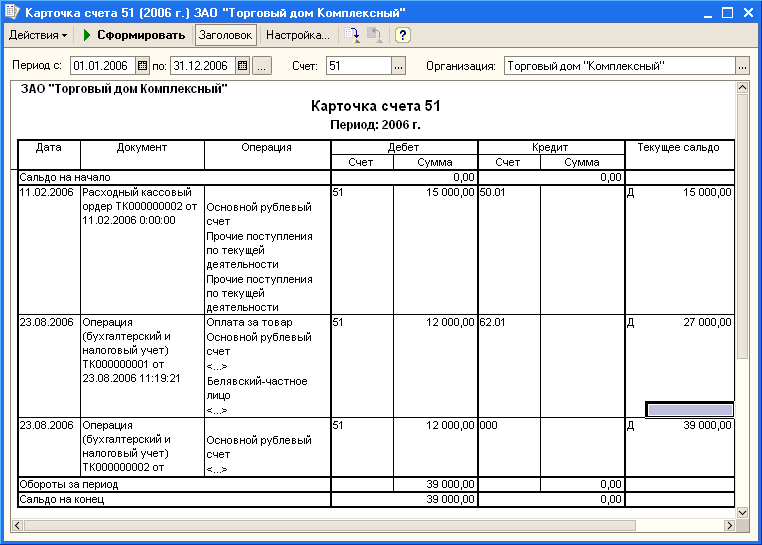Open calendar for the start date
The height and width of the screenshot is (545, 762).
click(142, 66)
